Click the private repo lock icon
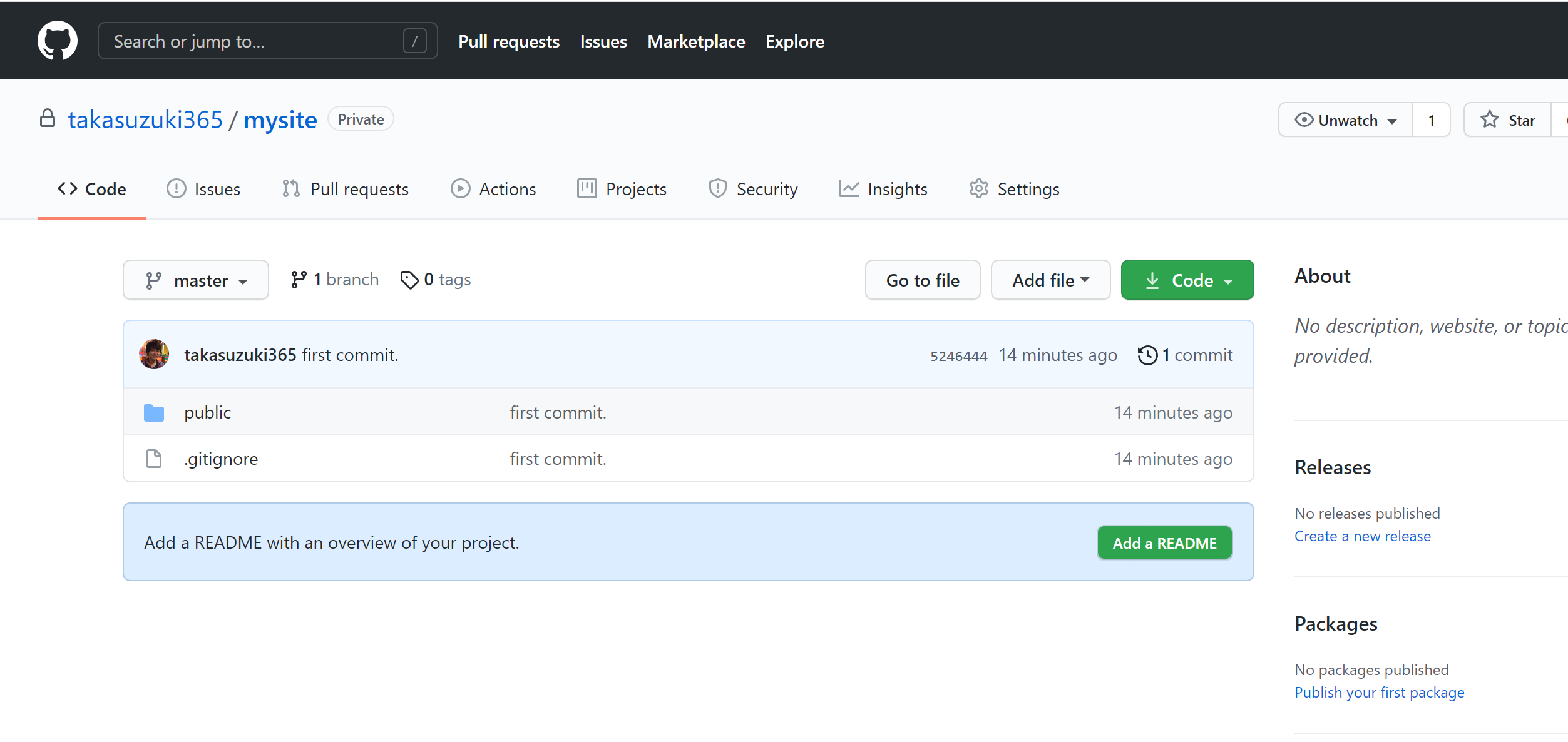 48,118
